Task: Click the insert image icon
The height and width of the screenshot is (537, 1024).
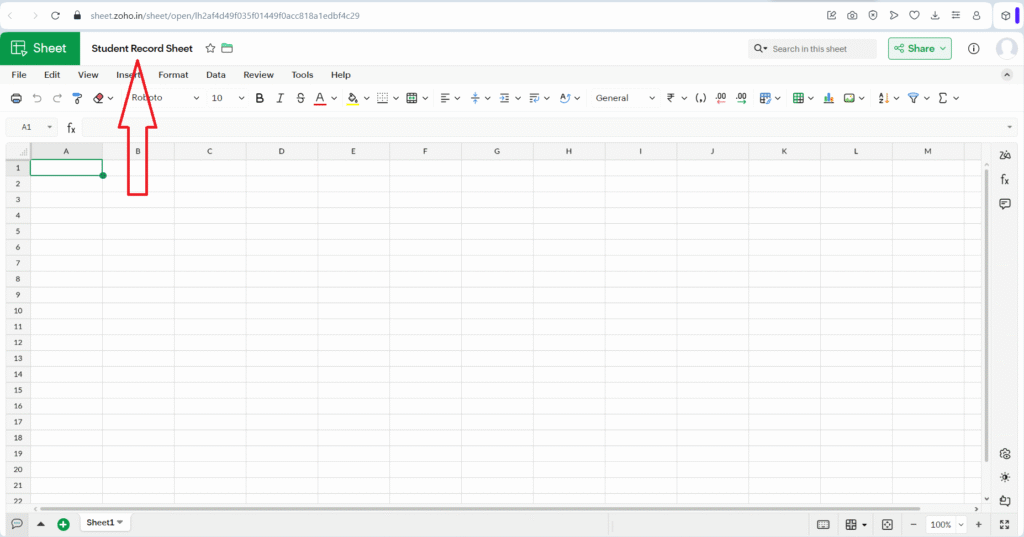Action: coord(849,98)
